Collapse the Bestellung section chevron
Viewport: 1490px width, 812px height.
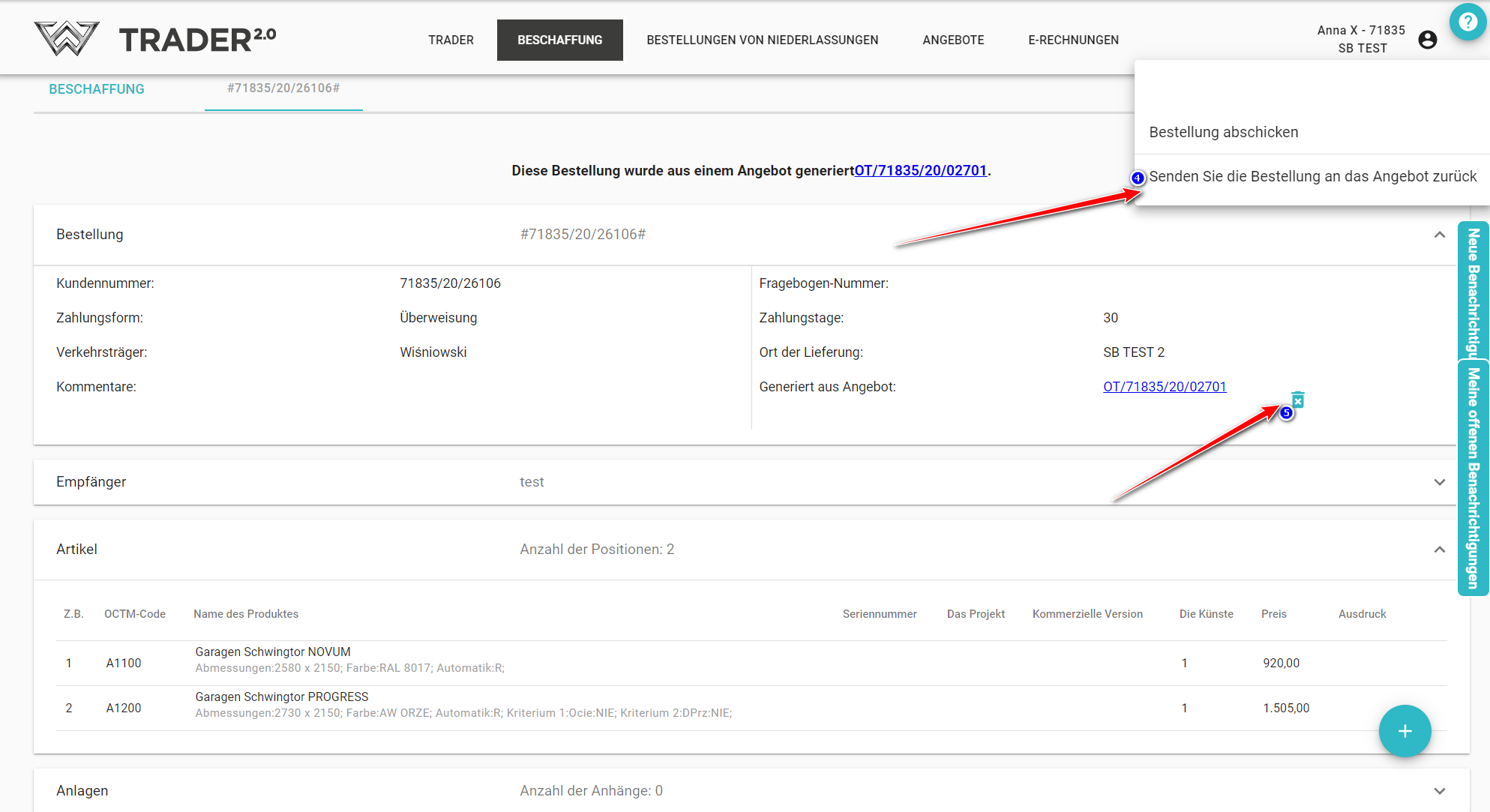click(x=1439, y=235)
